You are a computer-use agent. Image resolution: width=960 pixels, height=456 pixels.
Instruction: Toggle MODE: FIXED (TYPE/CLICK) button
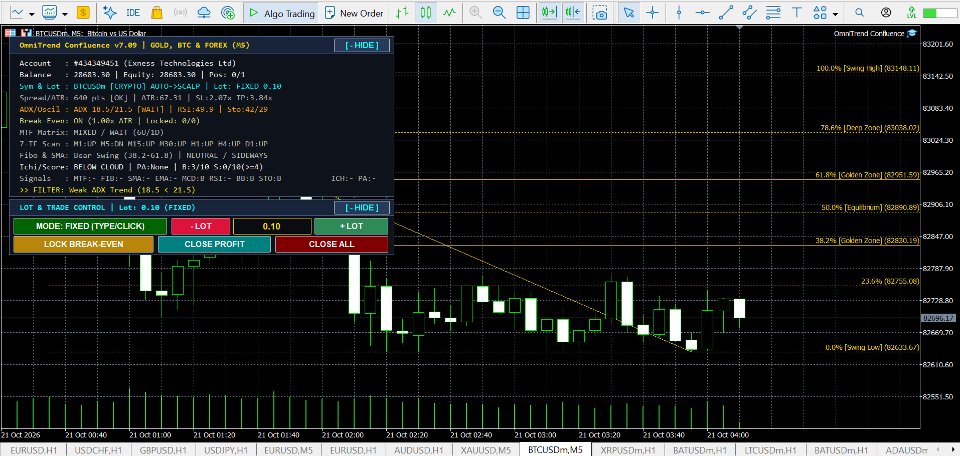[90, 226]
